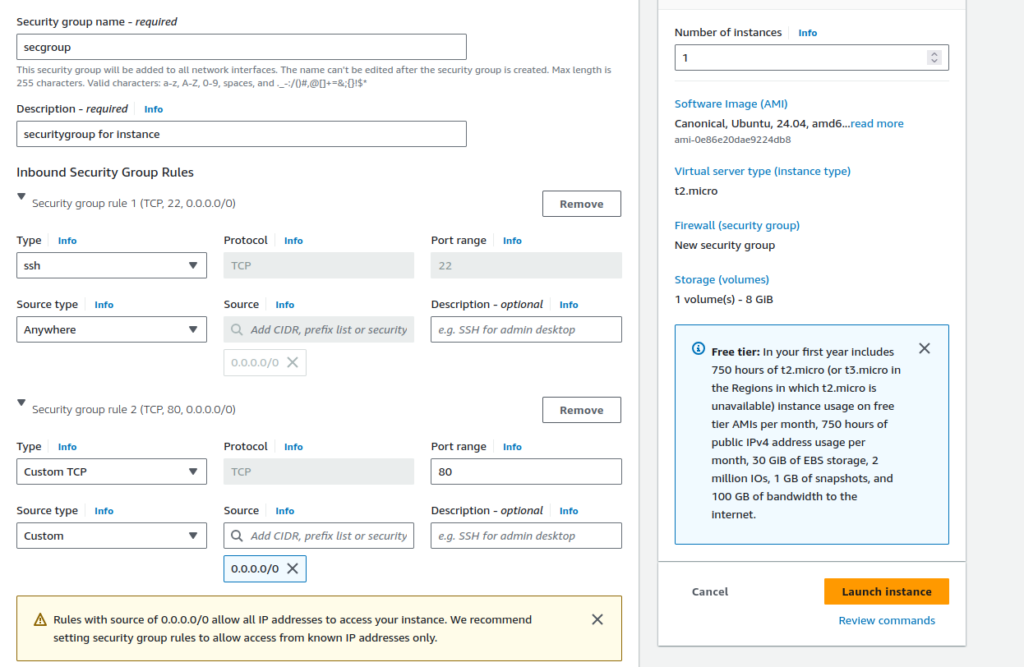
Task: Open the Source type dropdown set to Anywhere
Action: (111, 330)
